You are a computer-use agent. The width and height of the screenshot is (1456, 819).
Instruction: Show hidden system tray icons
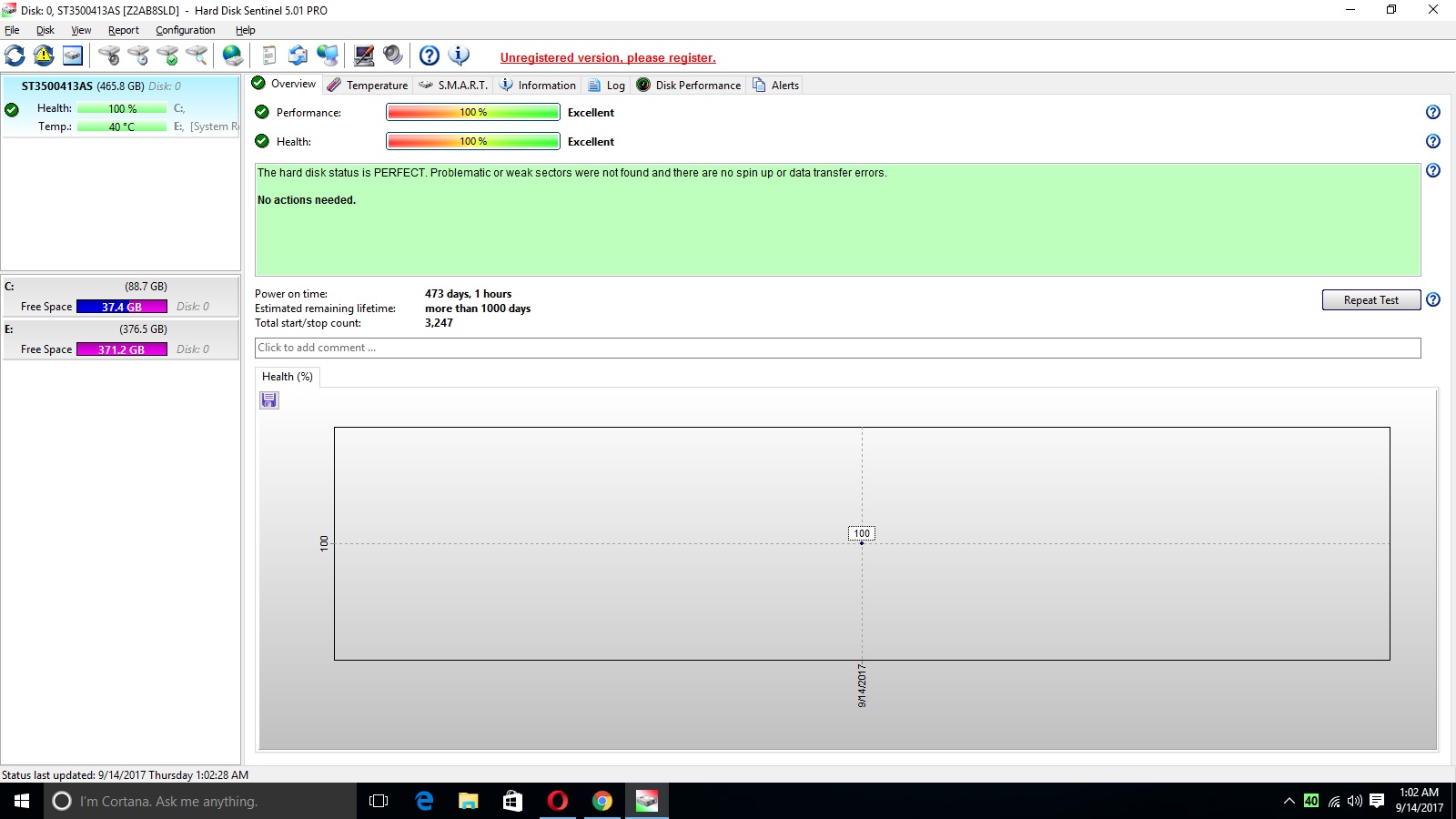click(1289, 801)
